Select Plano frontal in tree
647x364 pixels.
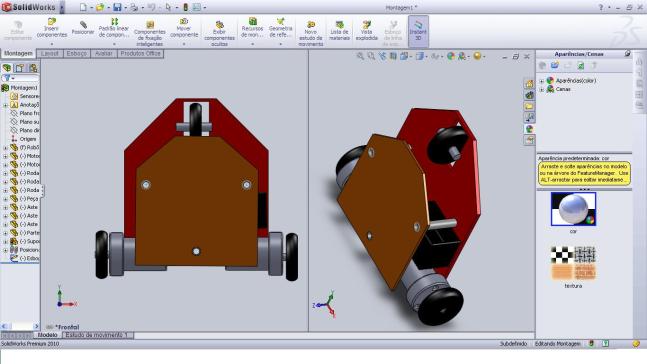(25, 113)
